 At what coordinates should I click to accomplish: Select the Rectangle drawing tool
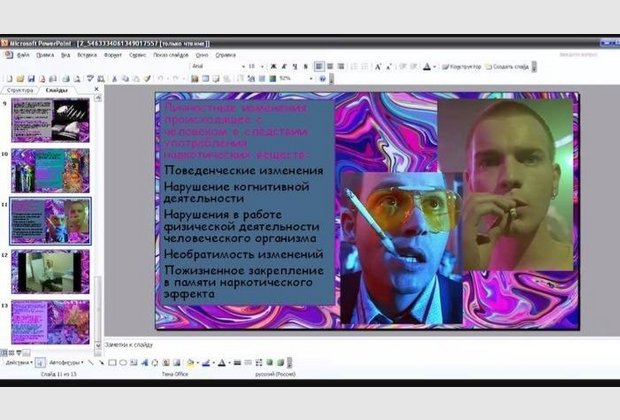tap(111, 363)
